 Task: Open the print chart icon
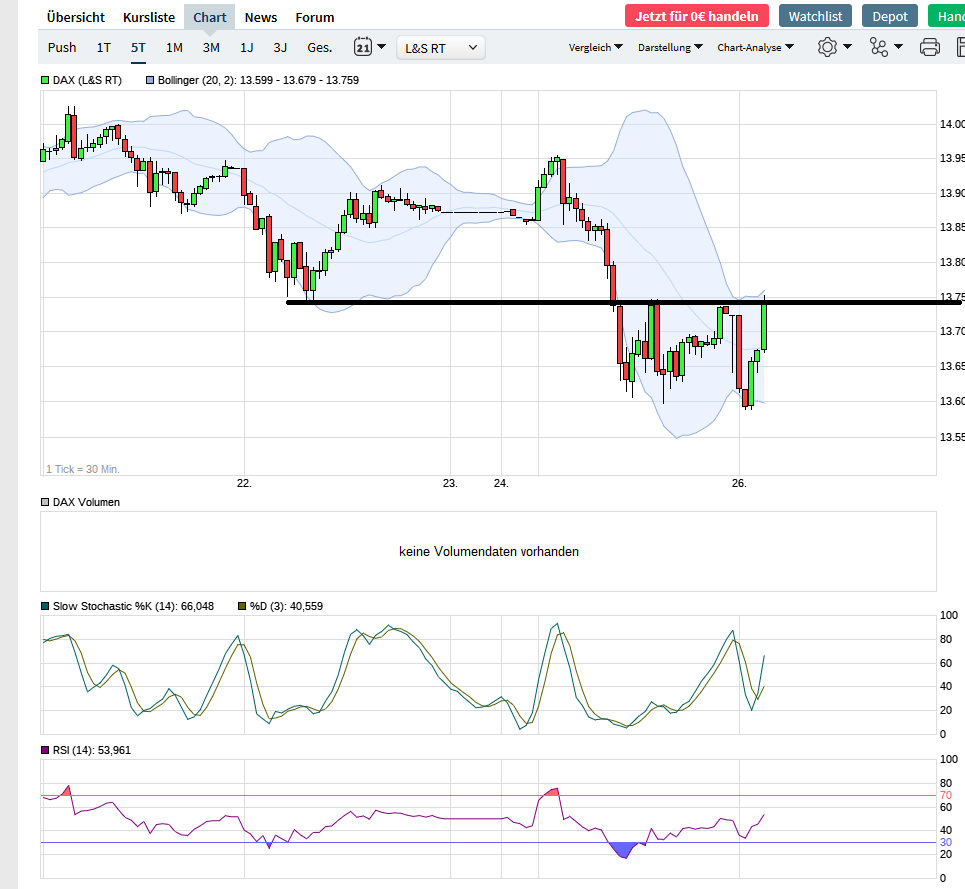click(x=929, y=46)
